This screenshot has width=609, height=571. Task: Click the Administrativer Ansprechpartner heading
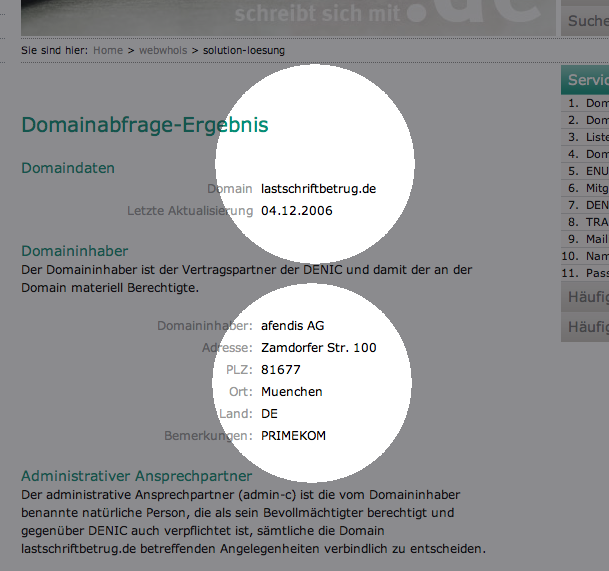click(x=137, y=476)
